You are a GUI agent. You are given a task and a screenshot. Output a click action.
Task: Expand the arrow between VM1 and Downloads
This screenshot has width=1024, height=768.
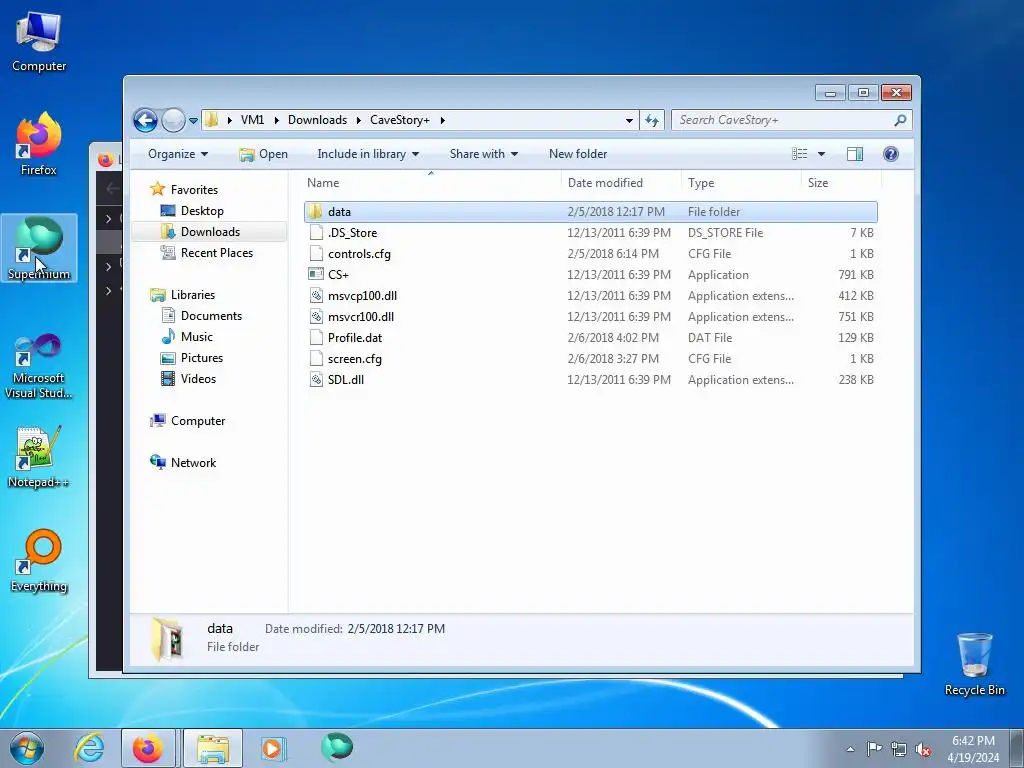276,120
